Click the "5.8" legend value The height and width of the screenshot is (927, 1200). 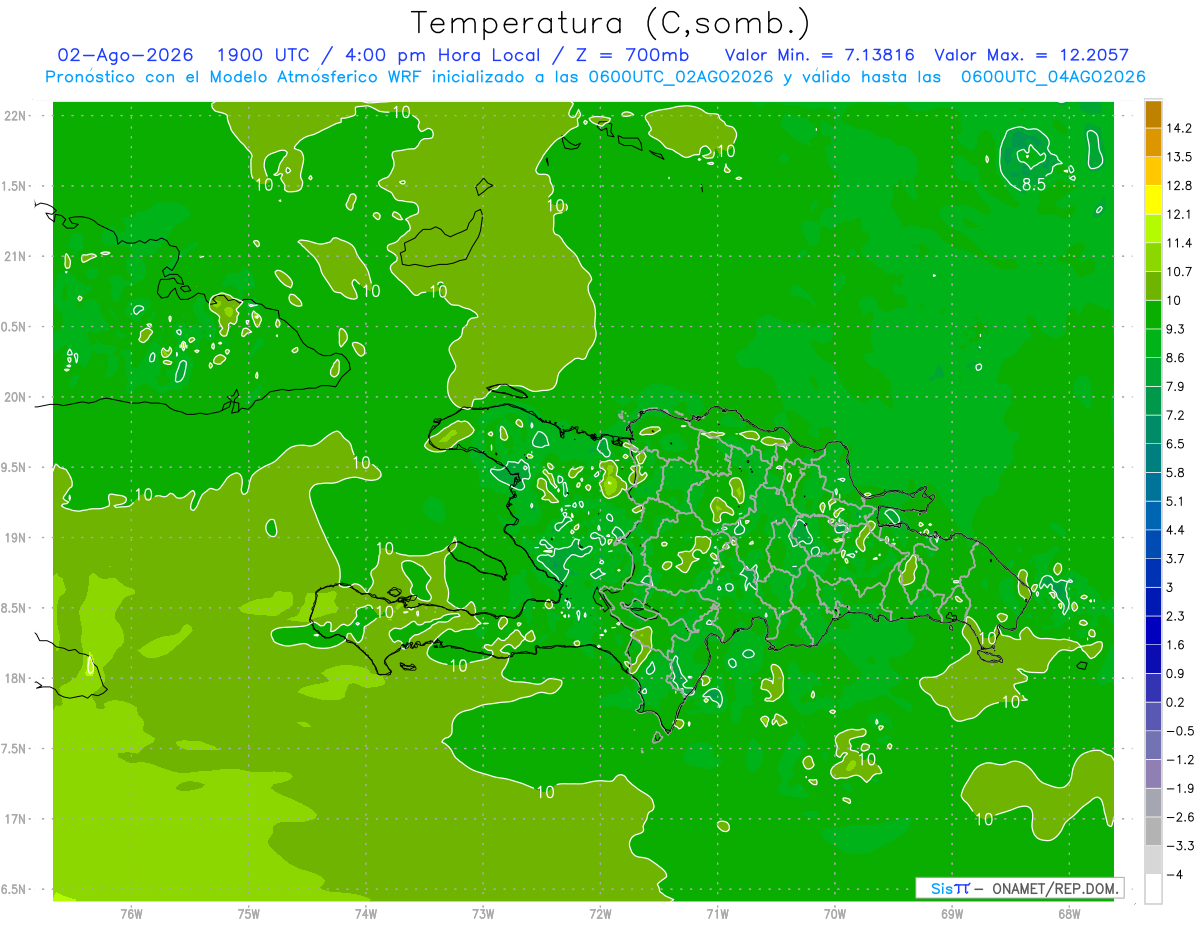coord(1175,472)
